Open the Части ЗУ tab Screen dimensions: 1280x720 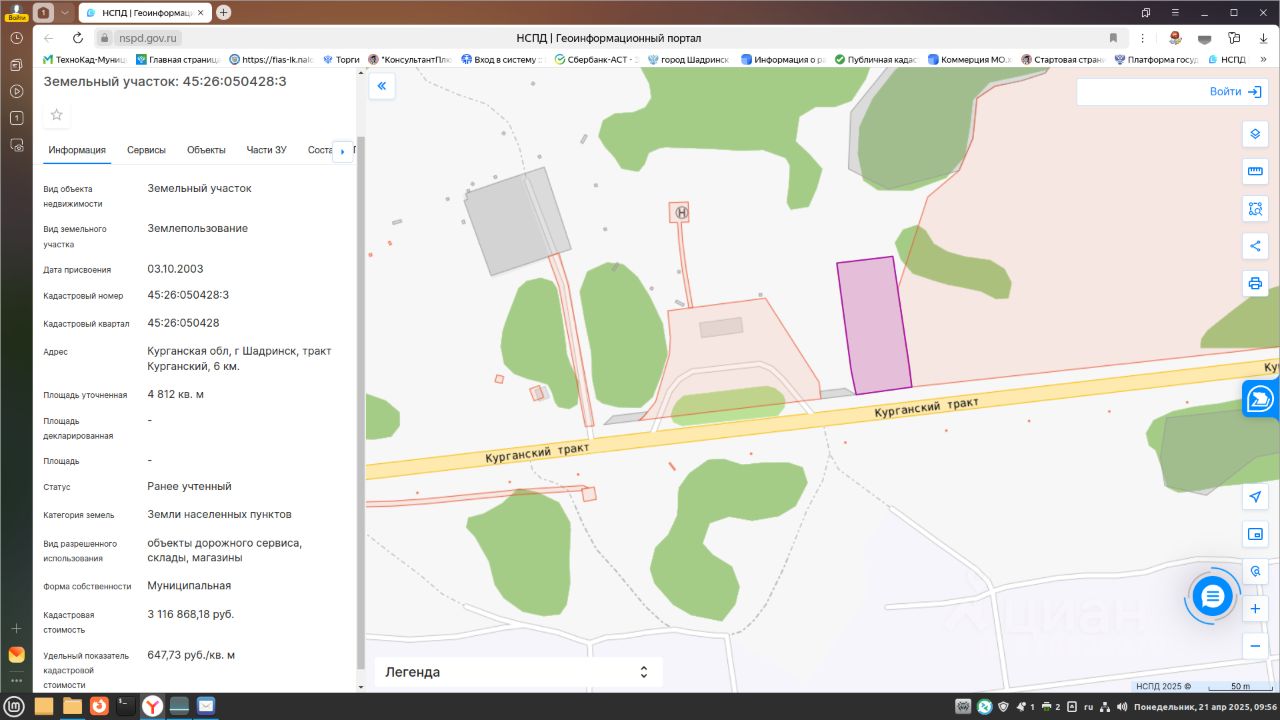click(266, 150)
